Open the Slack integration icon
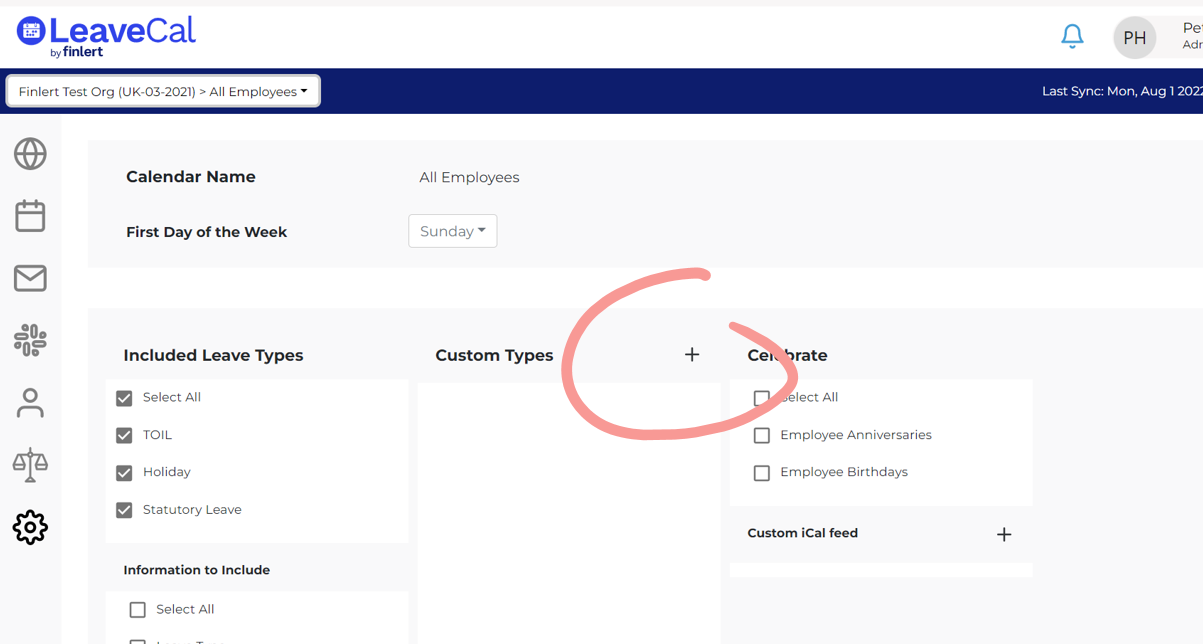Image resolution: width=1203 pixels, height=644 pixels. 30,340
